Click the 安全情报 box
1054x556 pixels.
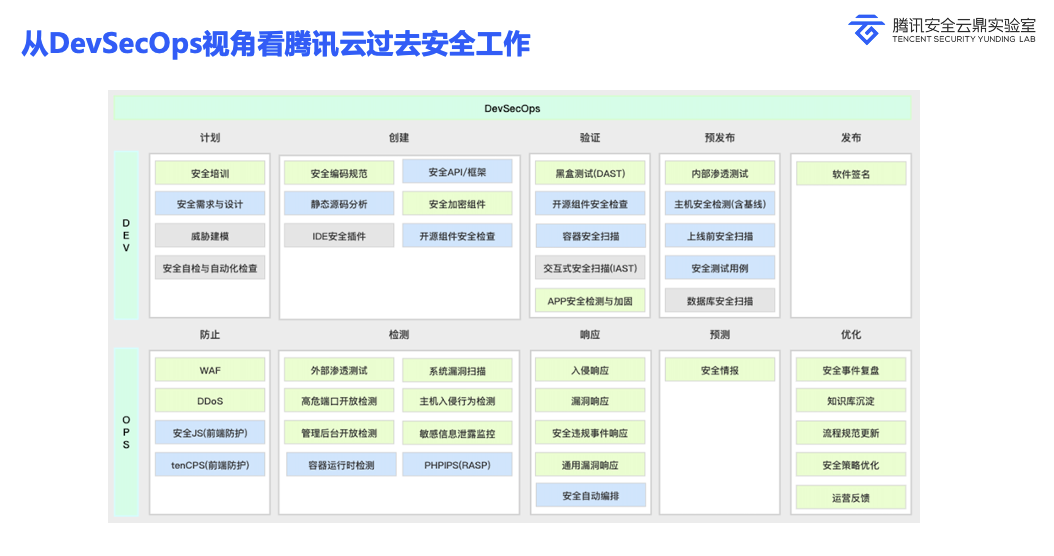coord(720,370)
